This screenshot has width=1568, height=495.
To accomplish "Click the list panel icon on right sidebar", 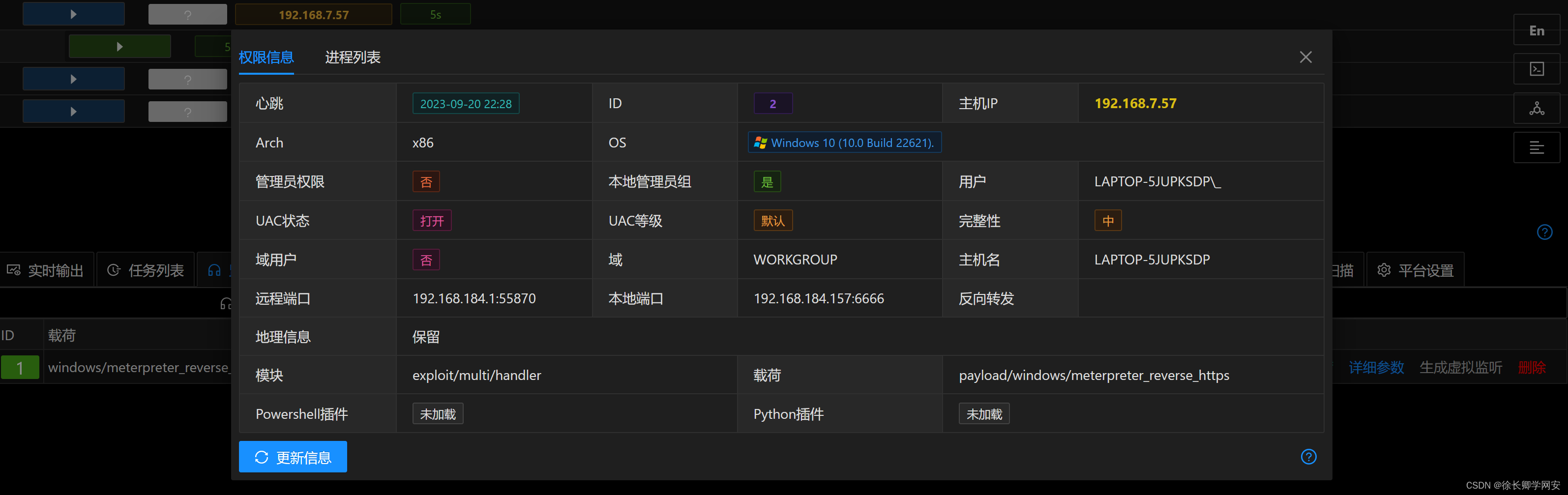I will click(1537, 147).
